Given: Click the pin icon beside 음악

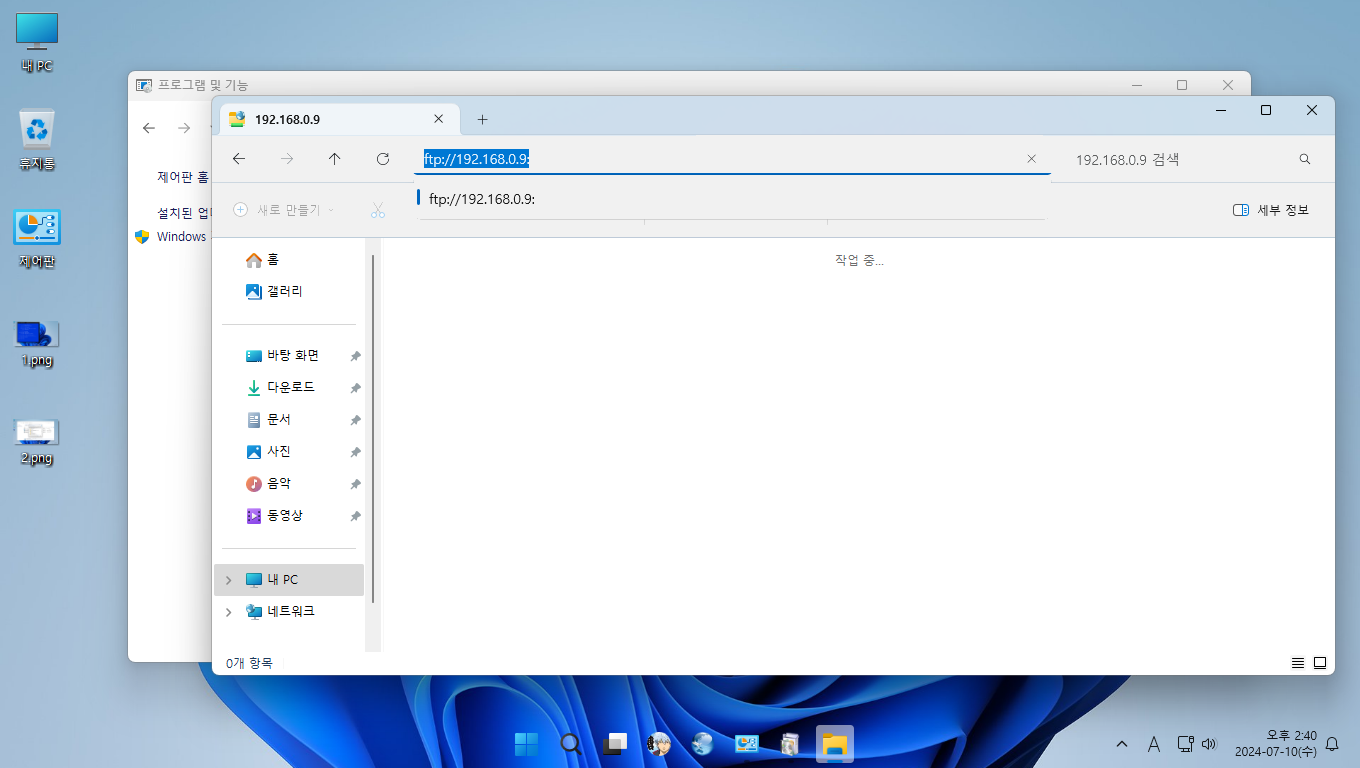Looking at the screenshot, I should coord(355,484).
